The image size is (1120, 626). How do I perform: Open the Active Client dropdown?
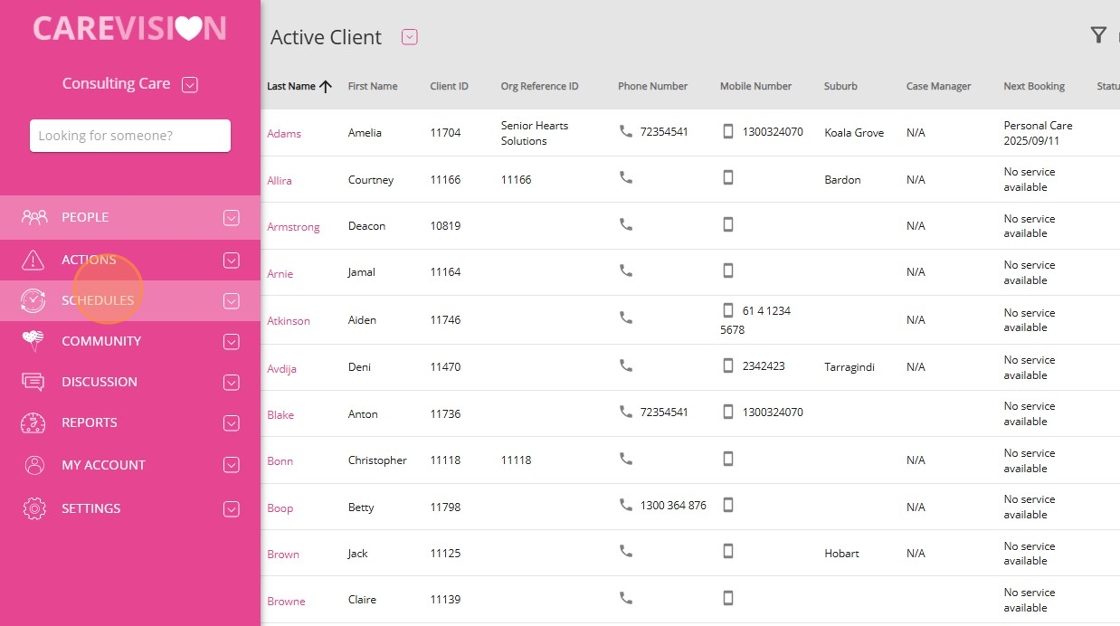click(x=409, y=37)
